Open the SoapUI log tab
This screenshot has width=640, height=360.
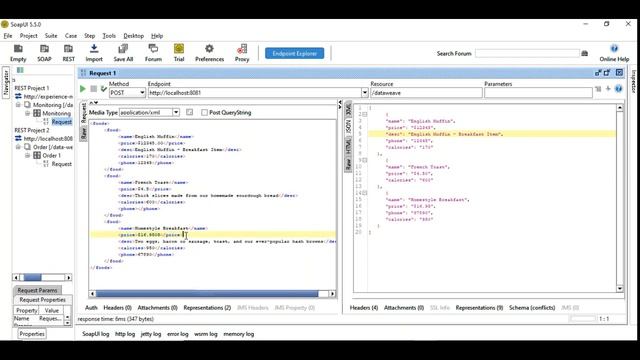tap(96, 334)
